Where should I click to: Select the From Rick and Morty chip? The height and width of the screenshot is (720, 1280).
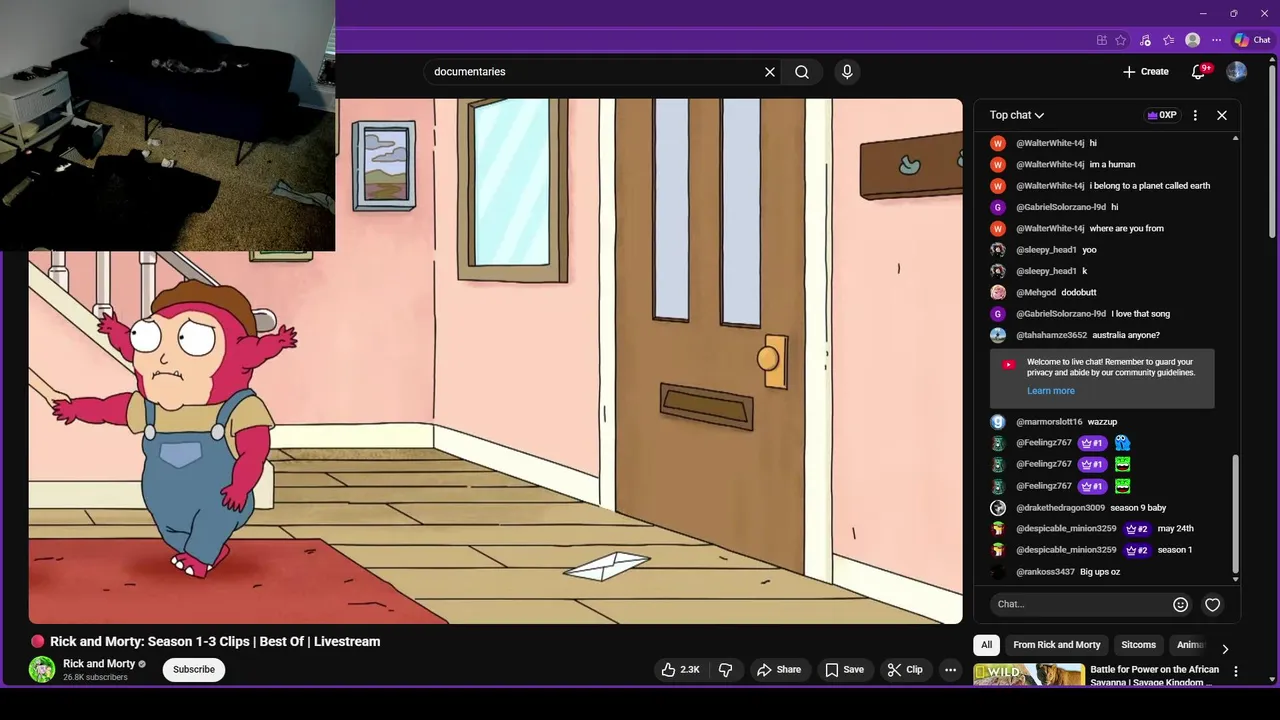point(1057,645)
